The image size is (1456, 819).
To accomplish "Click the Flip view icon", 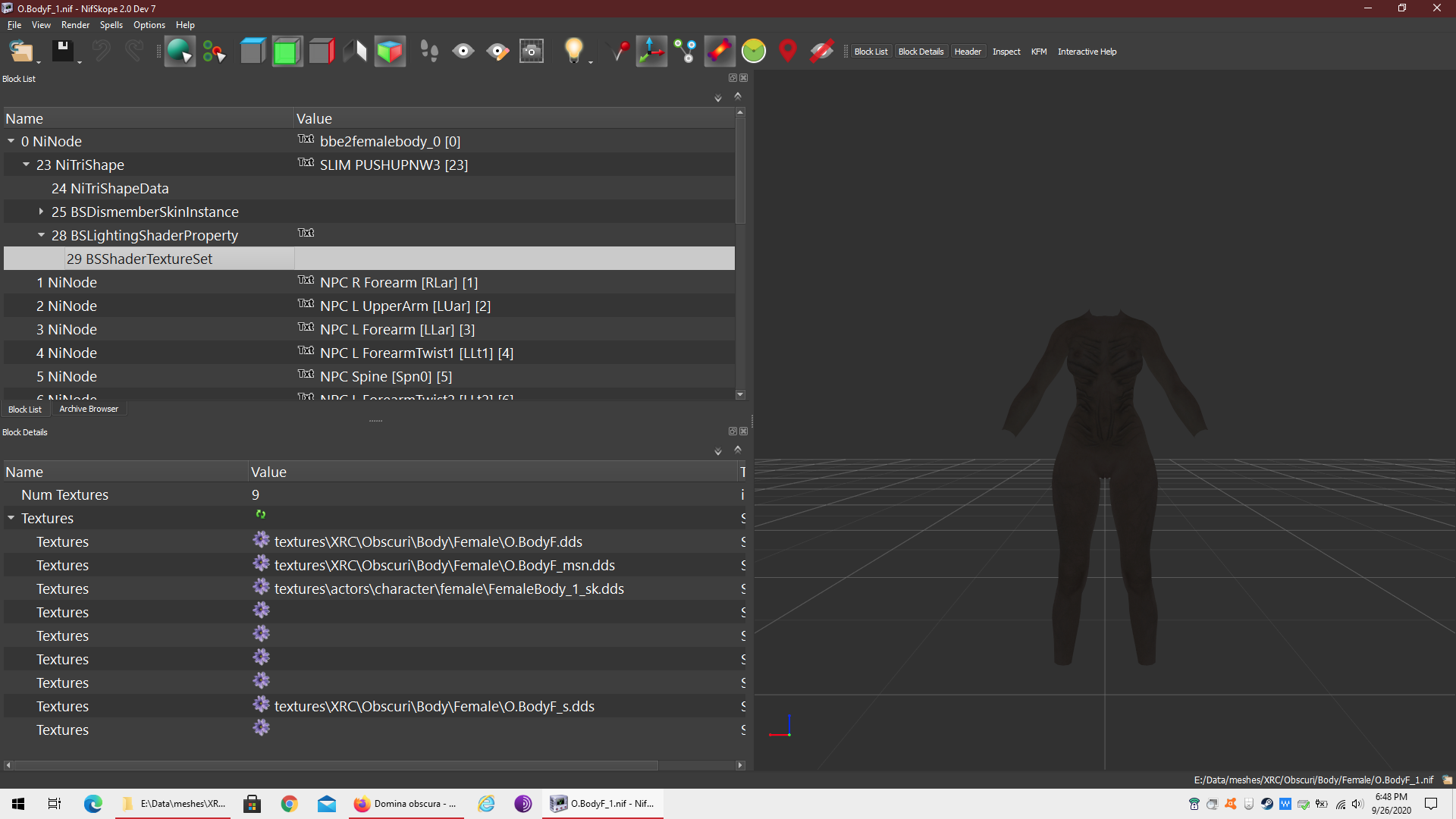I will [355, 52].
